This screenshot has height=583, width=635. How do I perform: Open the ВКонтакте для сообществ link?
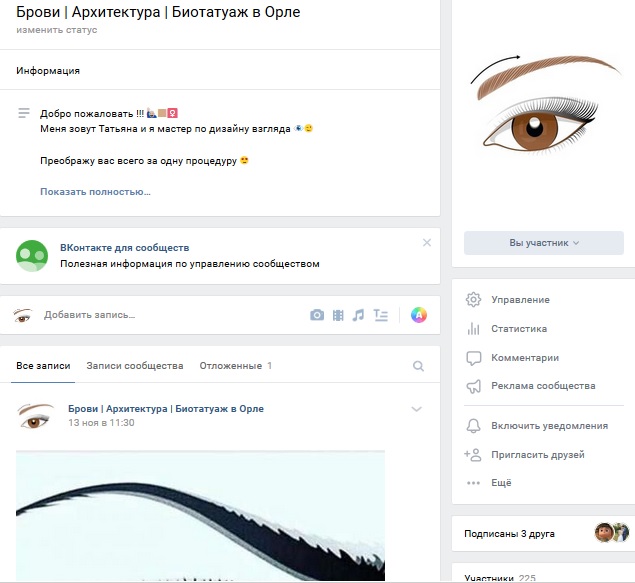(x=125, y=247)
